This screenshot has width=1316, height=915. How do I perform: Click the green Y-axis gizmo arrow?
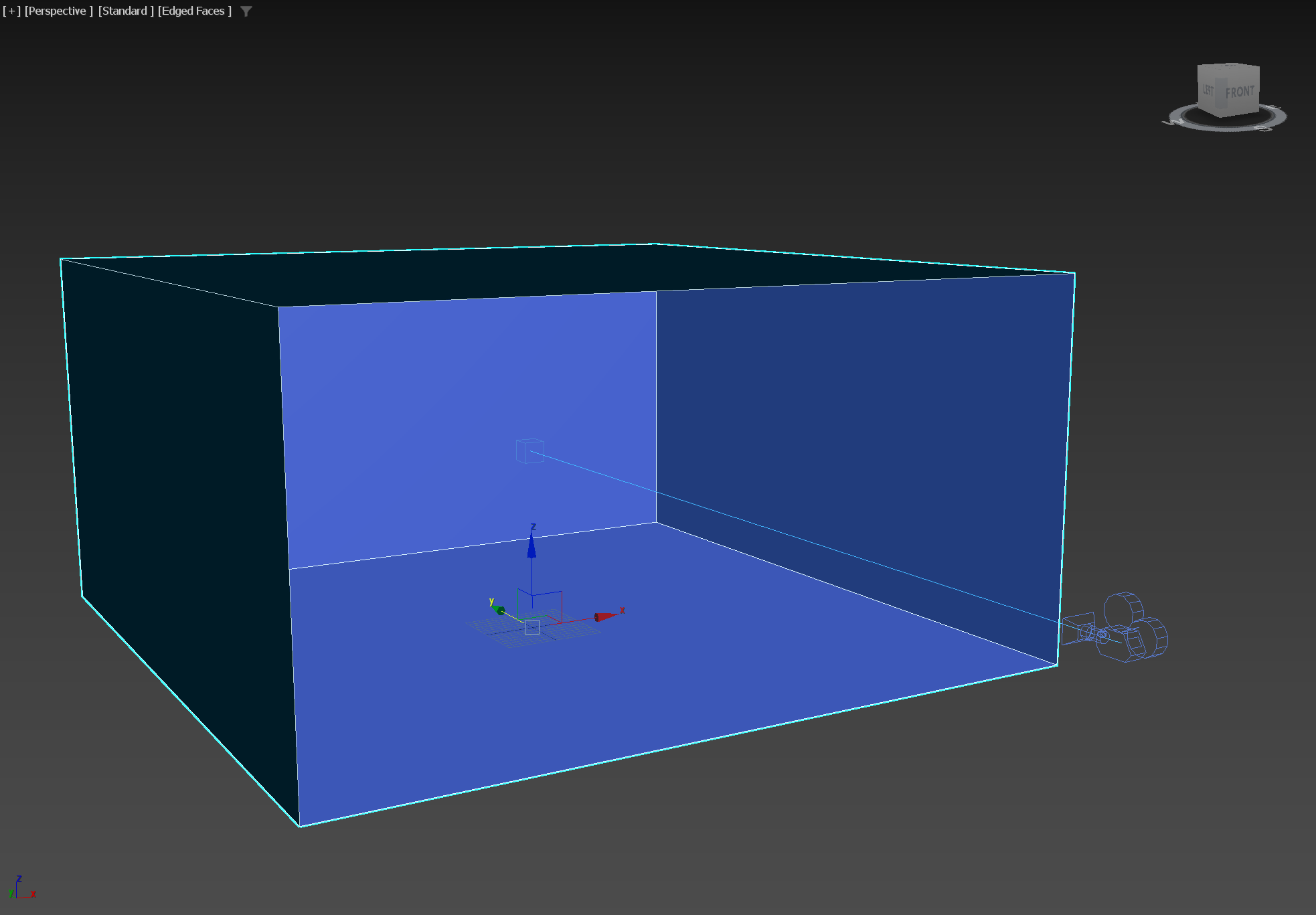click(500, 610)
